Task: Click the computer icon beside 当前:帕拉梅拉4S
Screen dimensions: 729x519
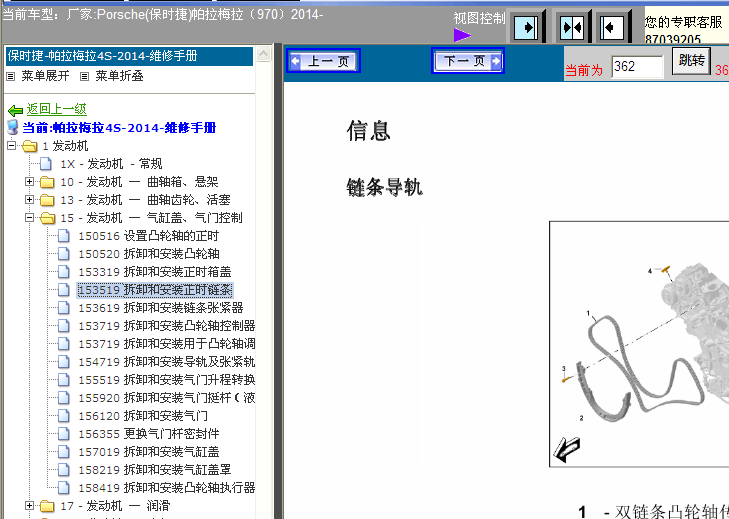Action: [x=13, y=127]
